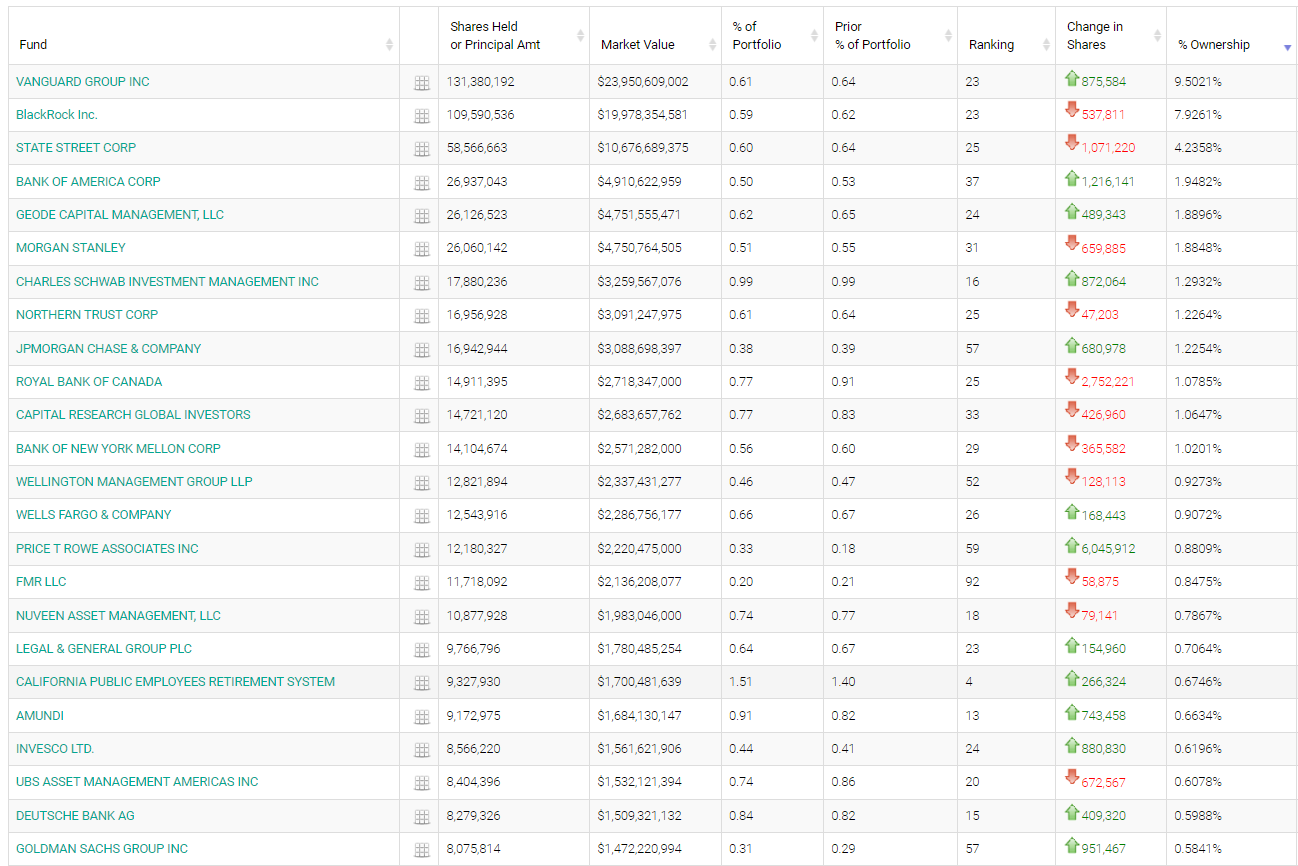Image resolution: width=1298 pixels, height=866 pixels.
Task: Follow WELLS FARGO & COMPANY link
Action: pyautogui.click(x=94, y=515)
